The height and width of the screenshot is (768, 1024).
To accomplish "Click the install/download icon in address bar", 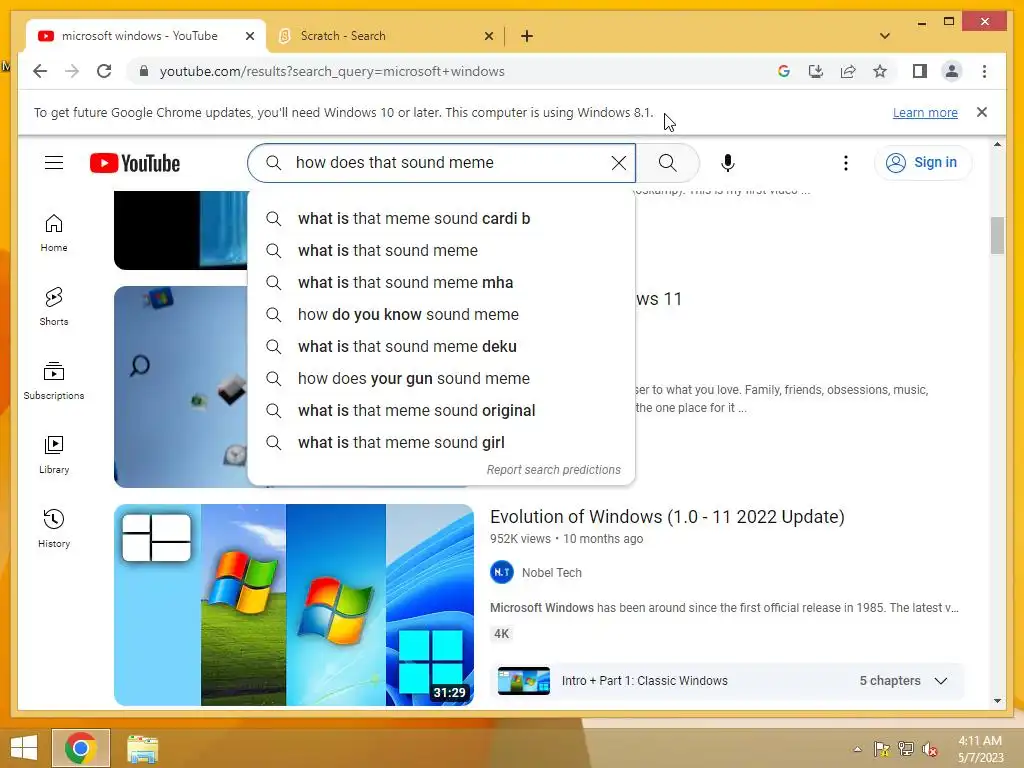I will click(816, 71).
